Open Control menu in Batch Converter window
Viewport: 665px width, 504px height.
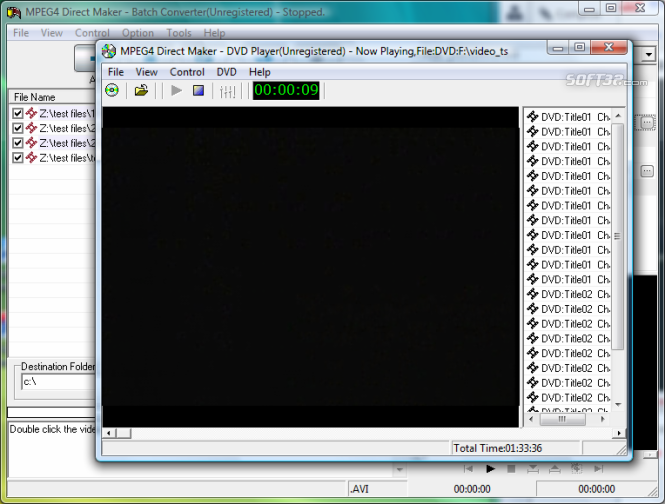point(92,33)
